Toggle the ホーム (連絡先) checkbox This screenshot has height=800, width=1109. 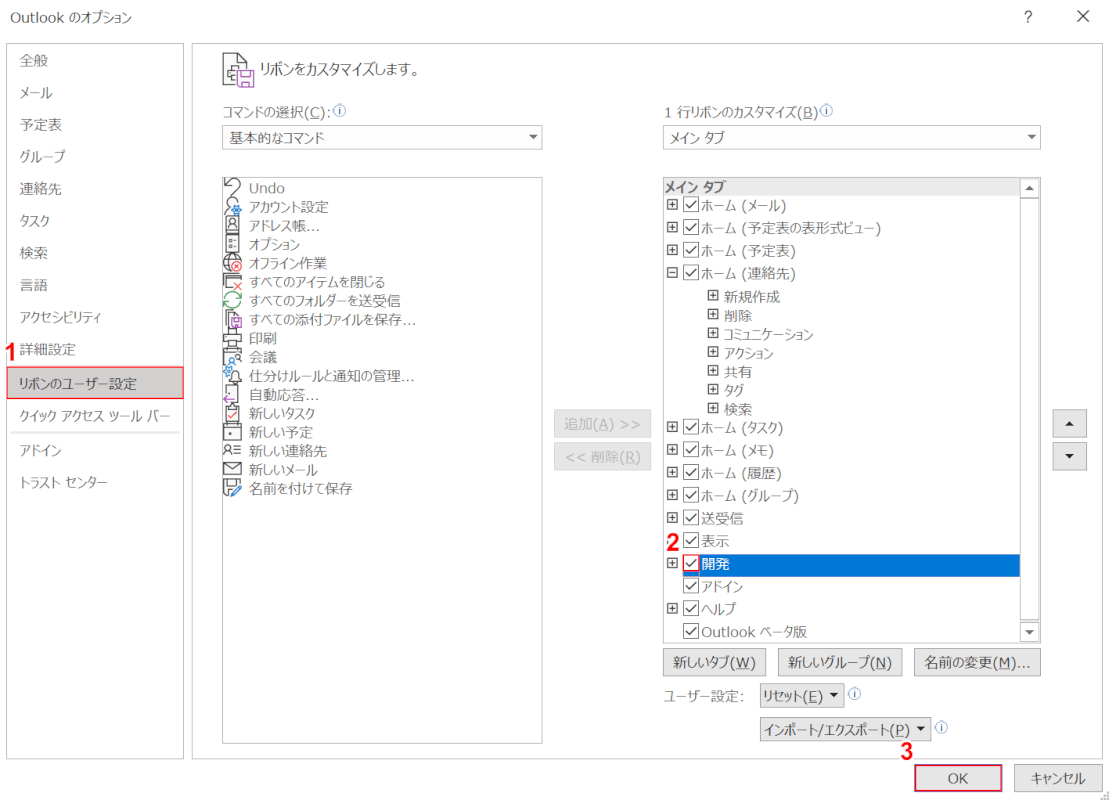coord(691,273)
